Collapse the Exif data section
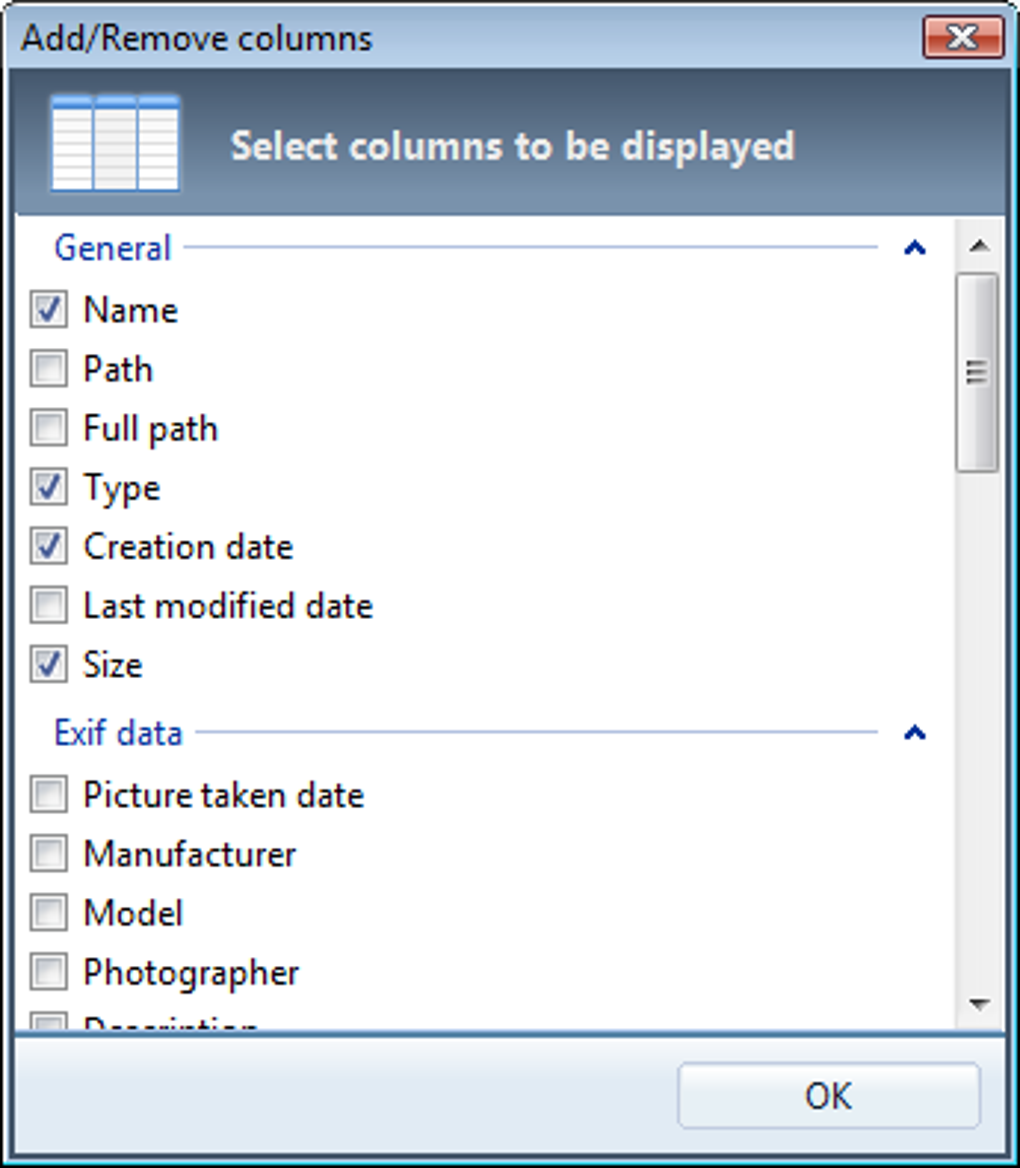Screen dimensions: 1020x1168 tap(915, 733)
